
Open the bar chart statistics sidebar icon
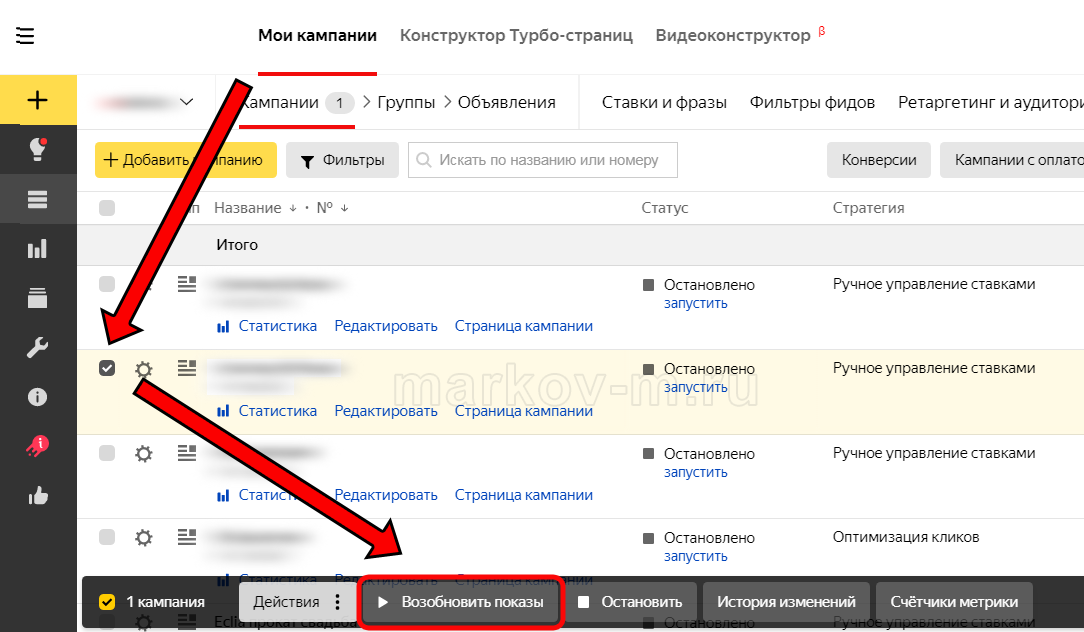(38, 248)
